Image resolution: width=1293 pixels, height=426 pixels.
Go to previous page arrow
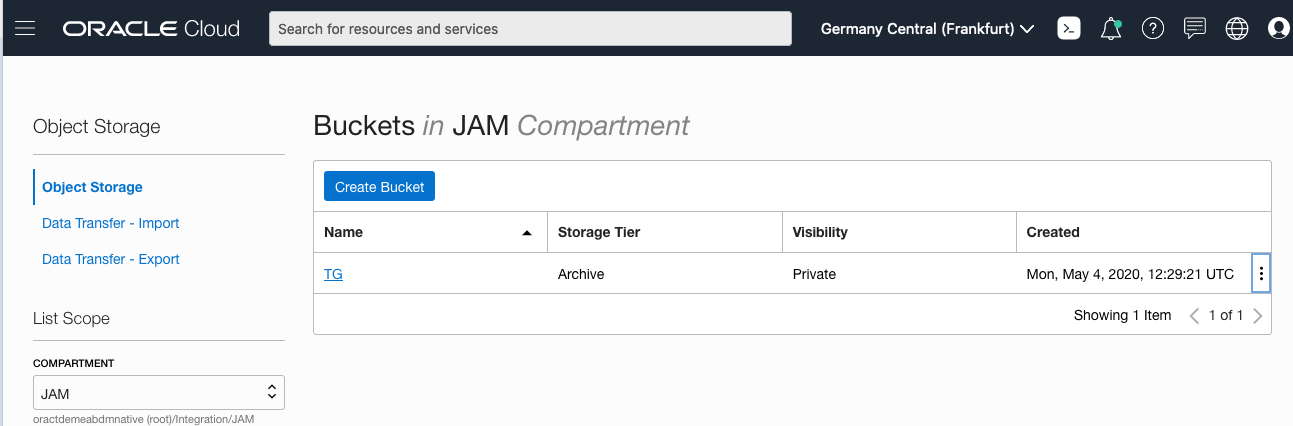(x=1194, y=316)
